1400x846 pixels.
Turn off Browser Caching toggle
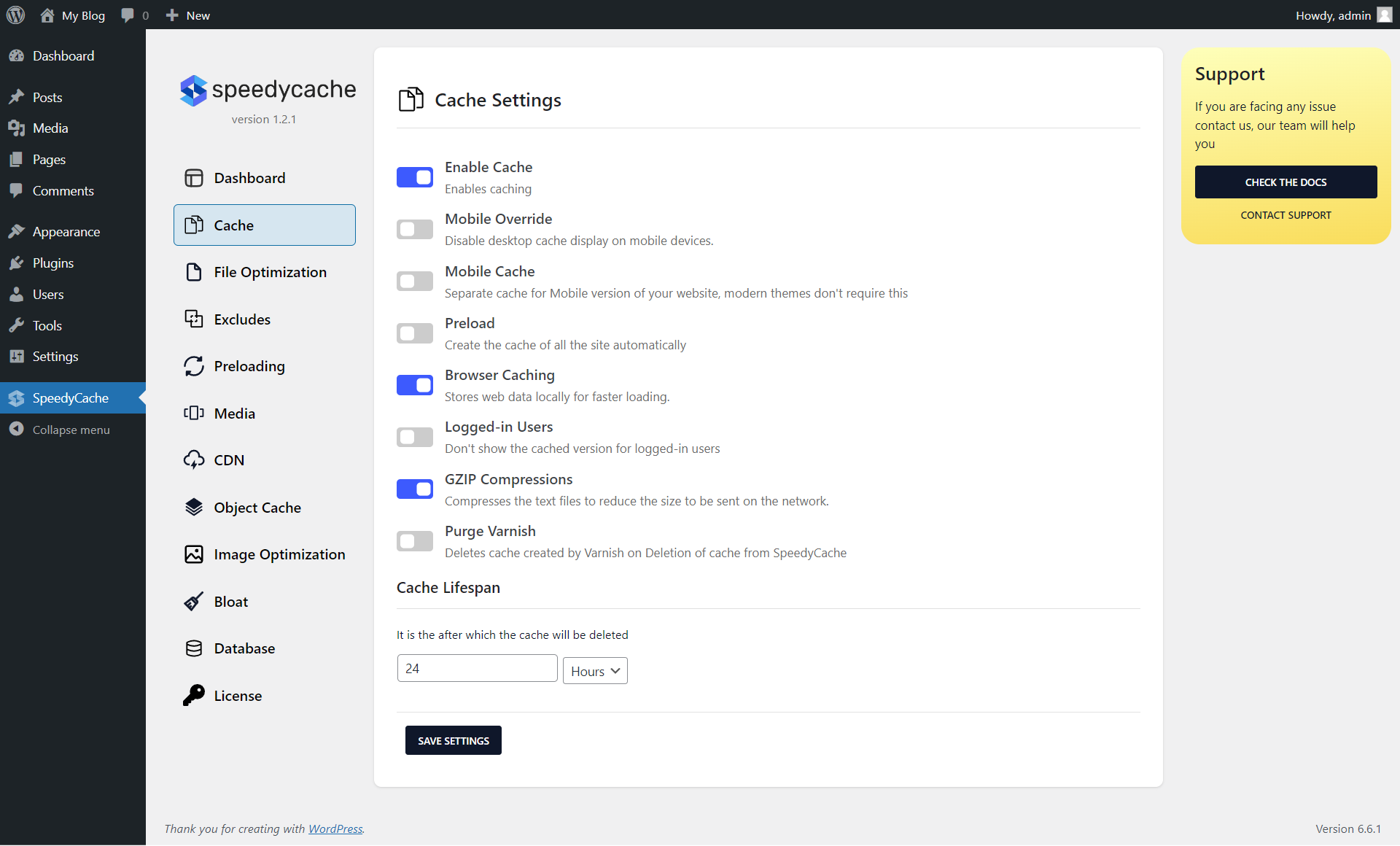(x=415, y=385)
